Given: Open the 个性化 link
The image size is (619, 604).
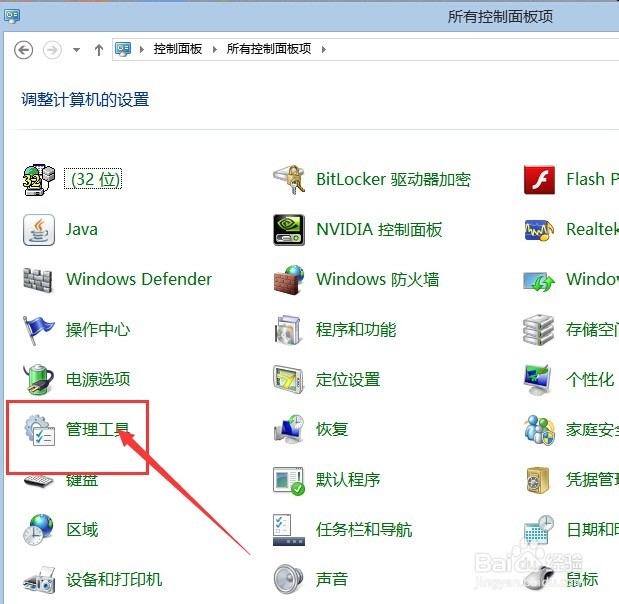Looking at the screenshot, I should [590, 379].
